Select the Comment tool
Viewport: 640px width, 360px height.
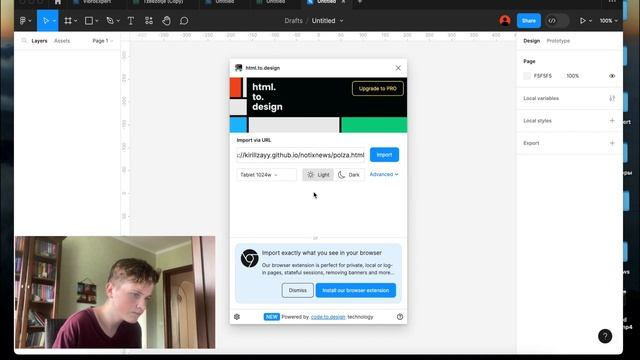[184, 21]
